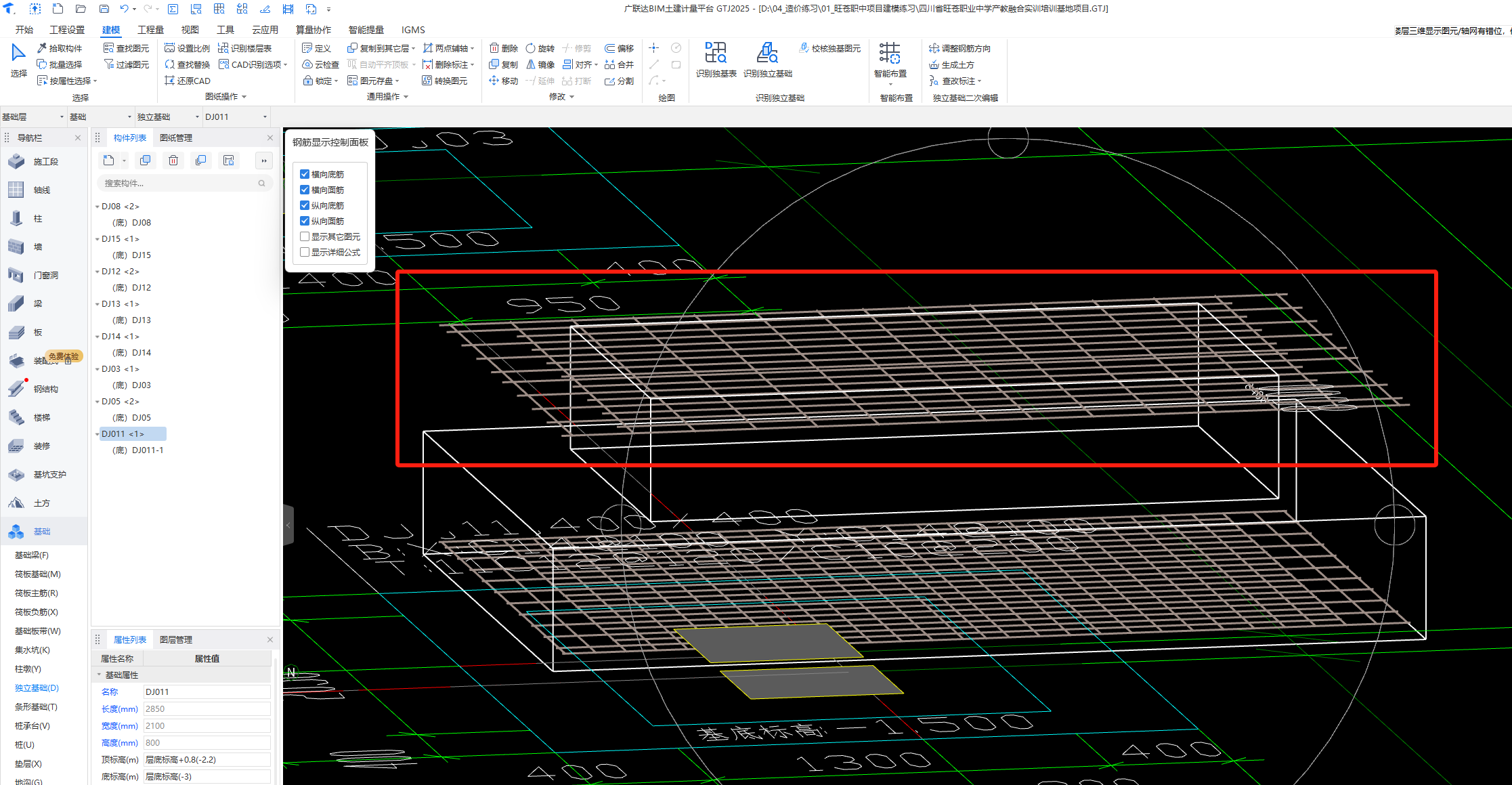The width and height of the screenshot is (1512, 785).
Task: Click the undo arrow in title bar
Action: [124, 9]
